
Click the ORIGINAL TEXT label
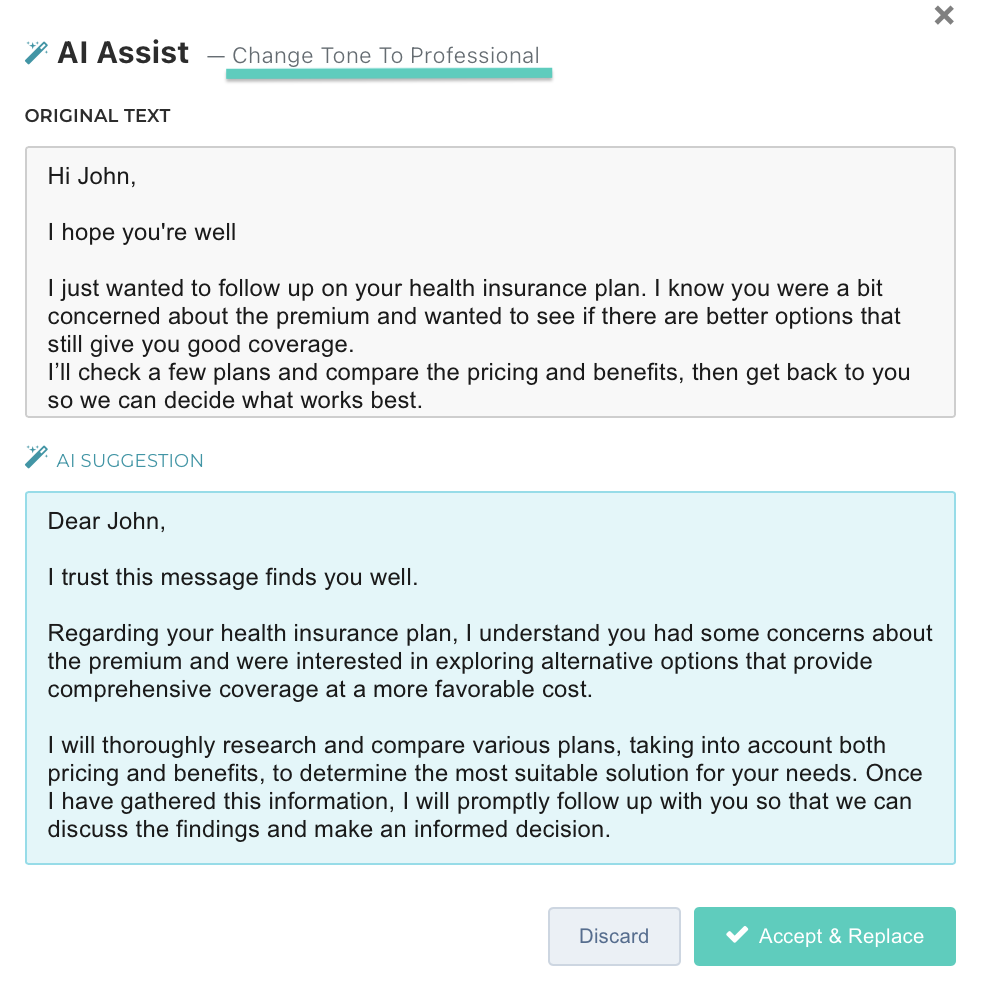[98, 116]
